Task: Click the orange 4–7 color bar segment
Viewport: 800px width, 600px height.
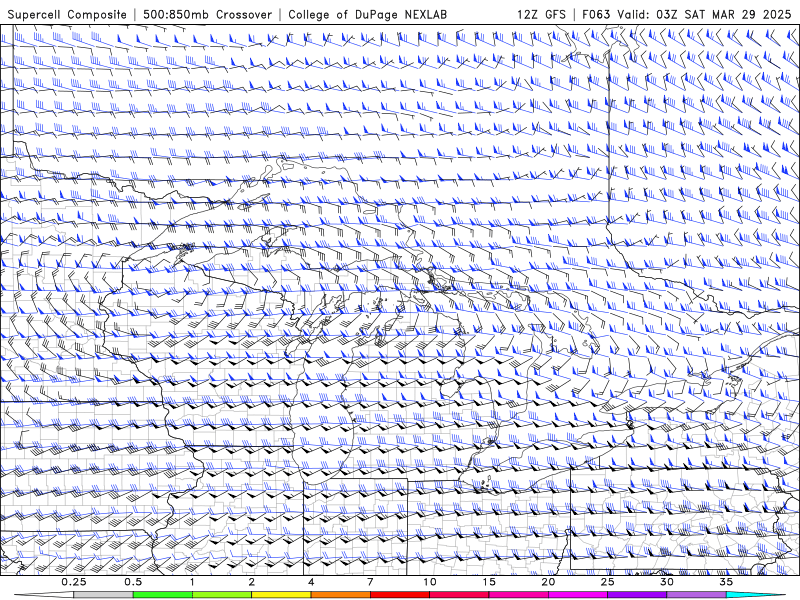Action: tap(340, 595)
